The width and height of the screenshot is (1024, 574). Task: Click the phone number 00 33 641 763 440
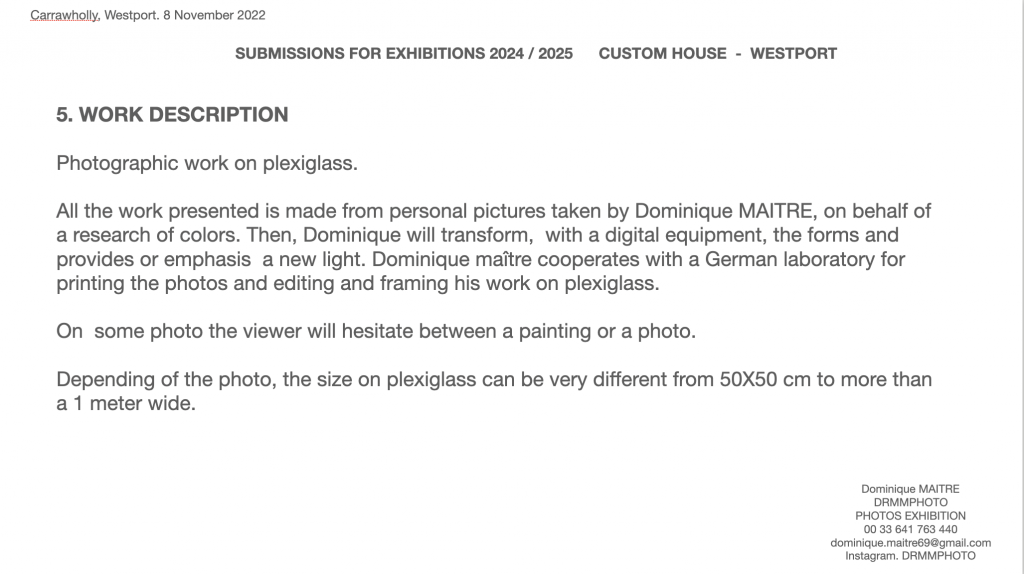(910, 529)
